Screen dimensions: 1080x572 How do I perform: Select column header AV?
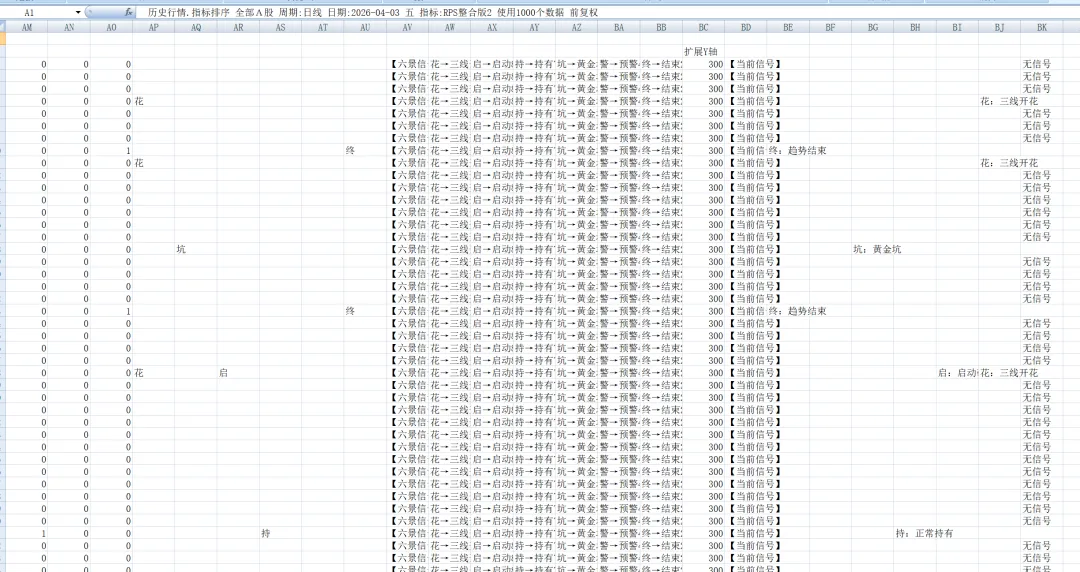click(408, 28)
